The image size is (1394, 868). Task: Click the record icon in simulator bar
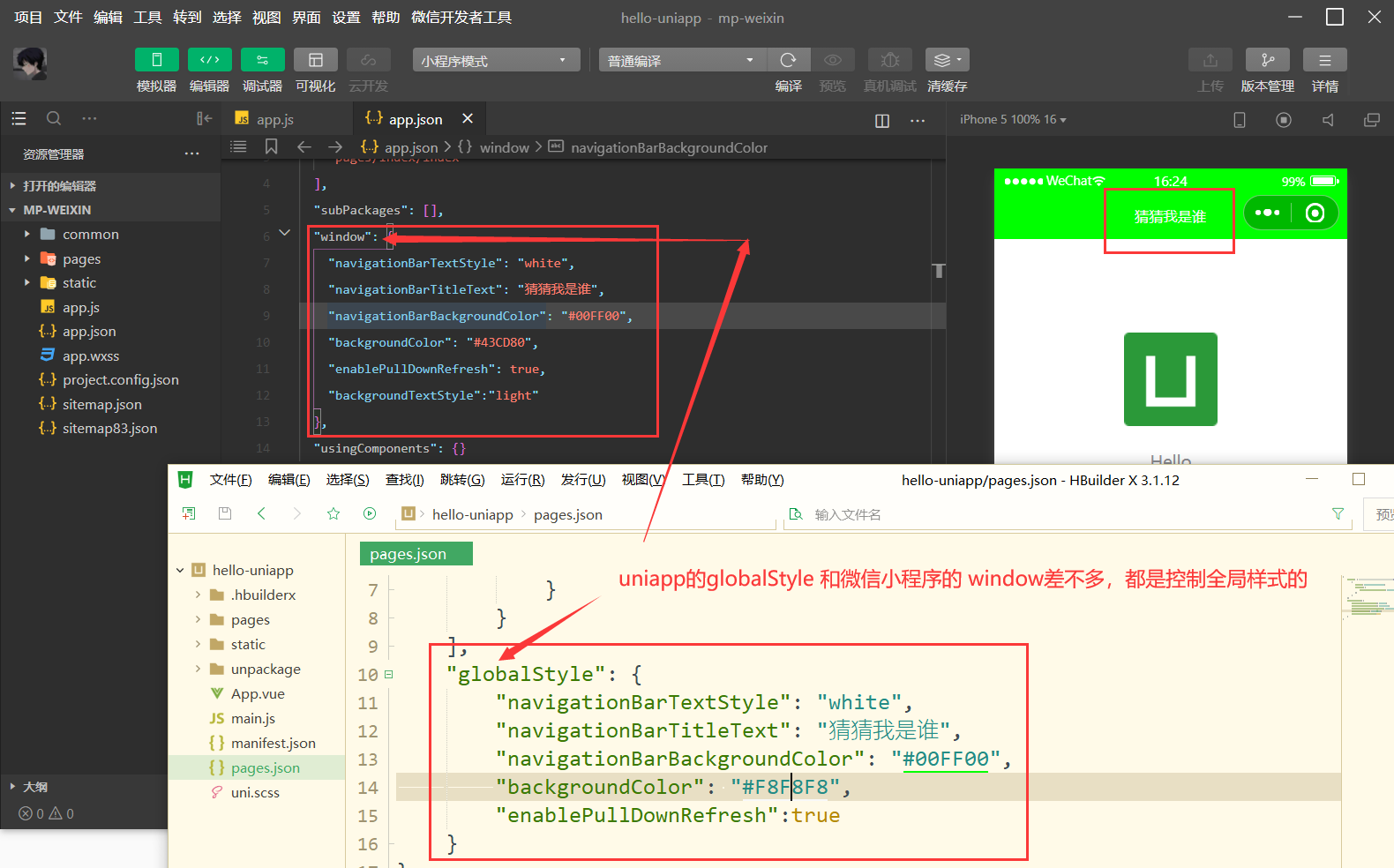tap(1284, 120)
